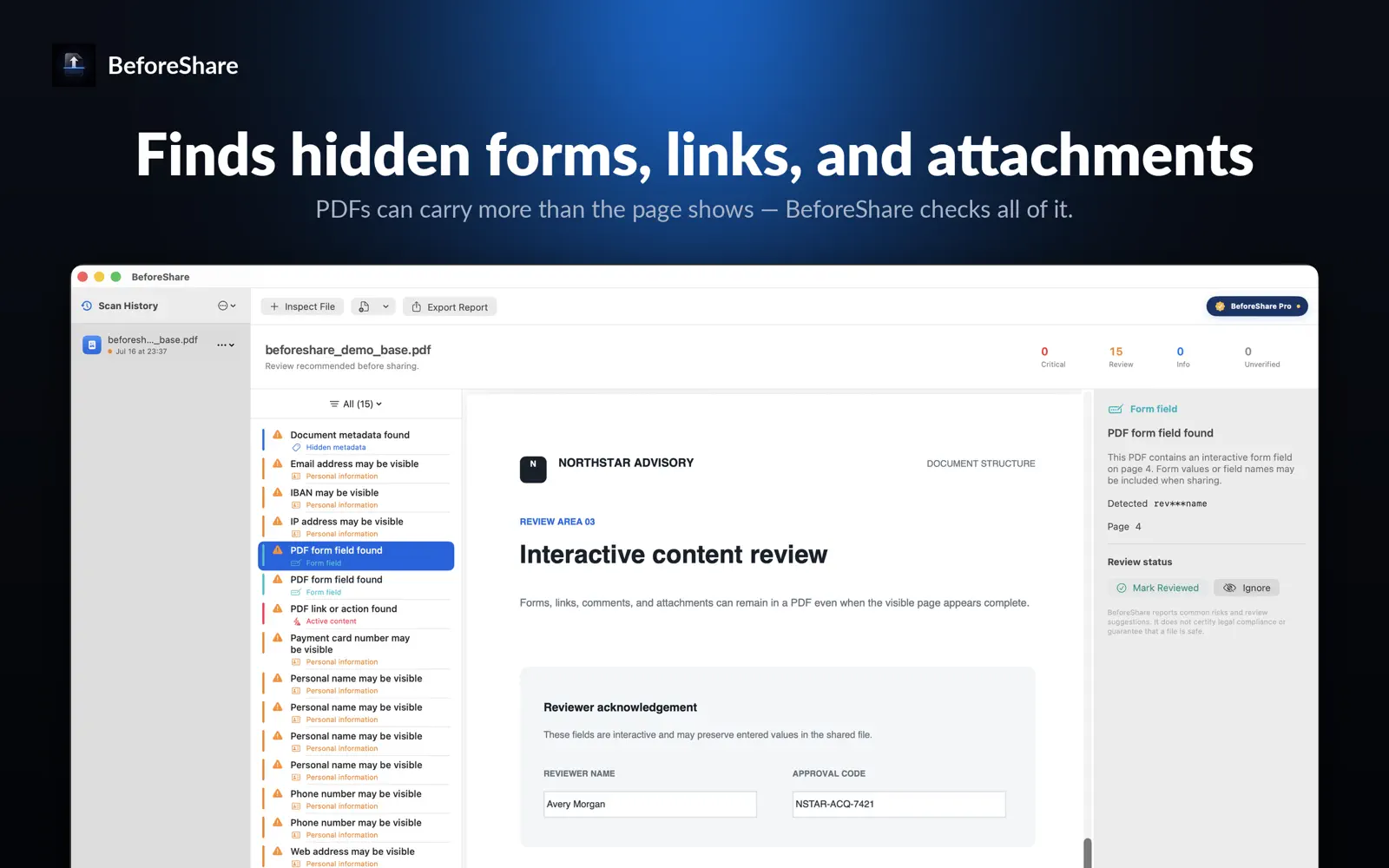Select PDF link or action found finding

point(357,614)
